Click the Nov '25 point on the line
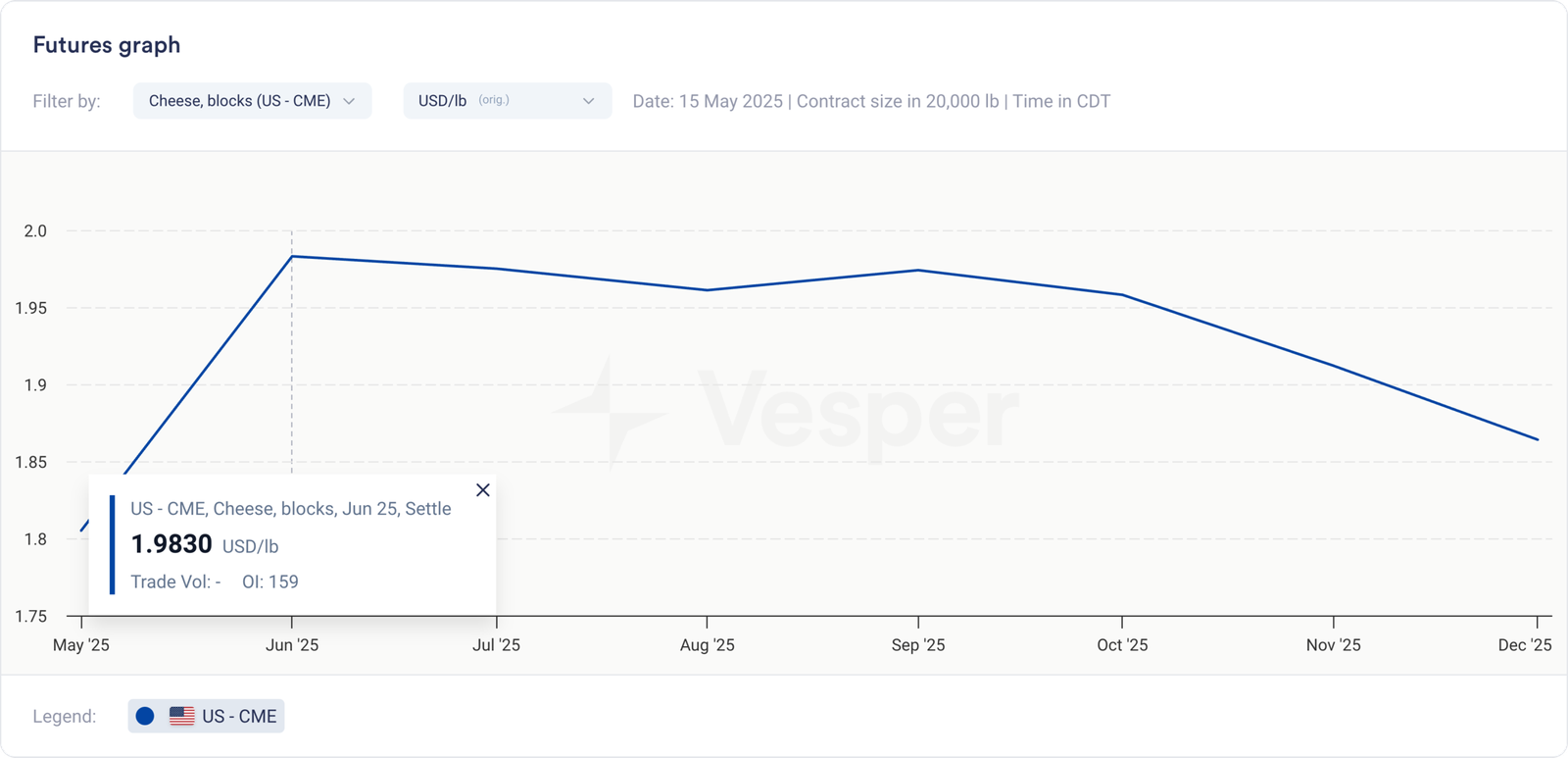Image resolution: width=1568 pixels, height=758 pixels. 1334,366
